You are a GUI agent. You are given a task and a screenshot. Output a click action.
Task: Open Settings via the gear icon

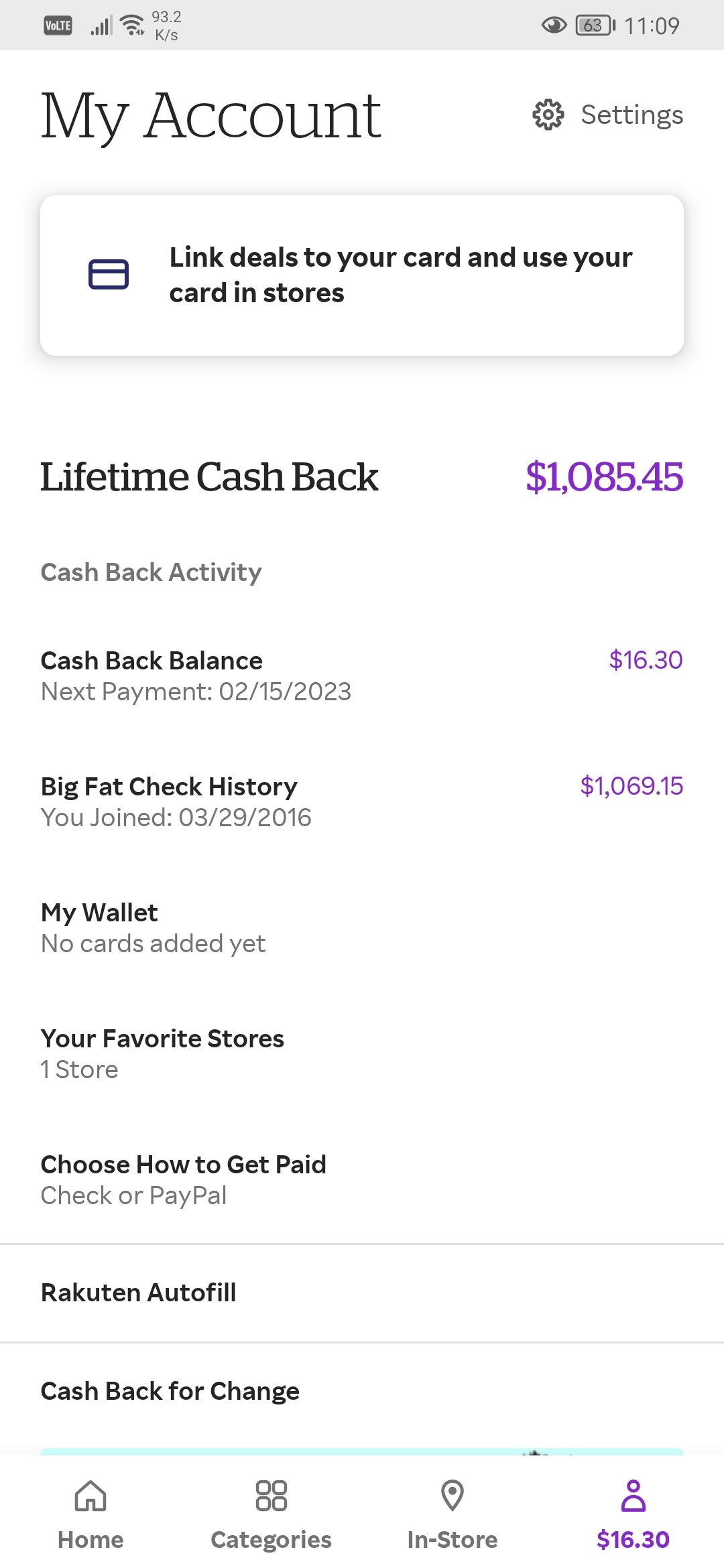pyautogui.click(x=548, y=115)
